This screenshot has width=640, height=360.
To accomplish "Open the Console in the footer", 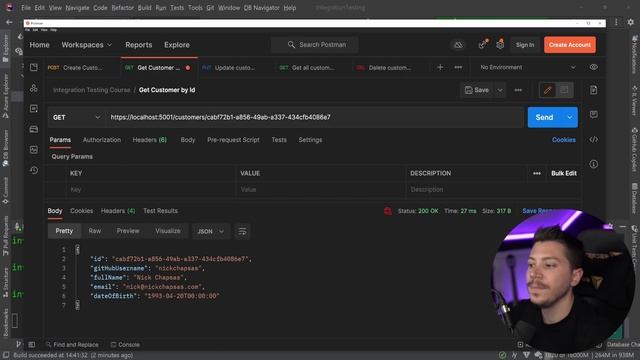I will click(125, 344).
